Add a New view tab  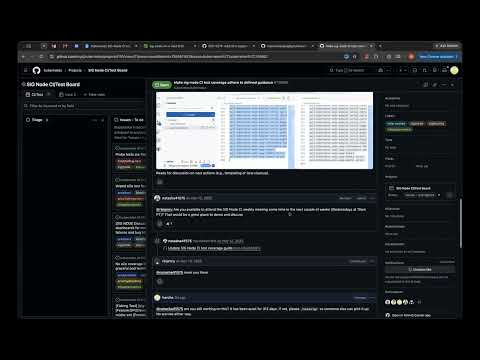pyautogui.click(x=94, y=95)
